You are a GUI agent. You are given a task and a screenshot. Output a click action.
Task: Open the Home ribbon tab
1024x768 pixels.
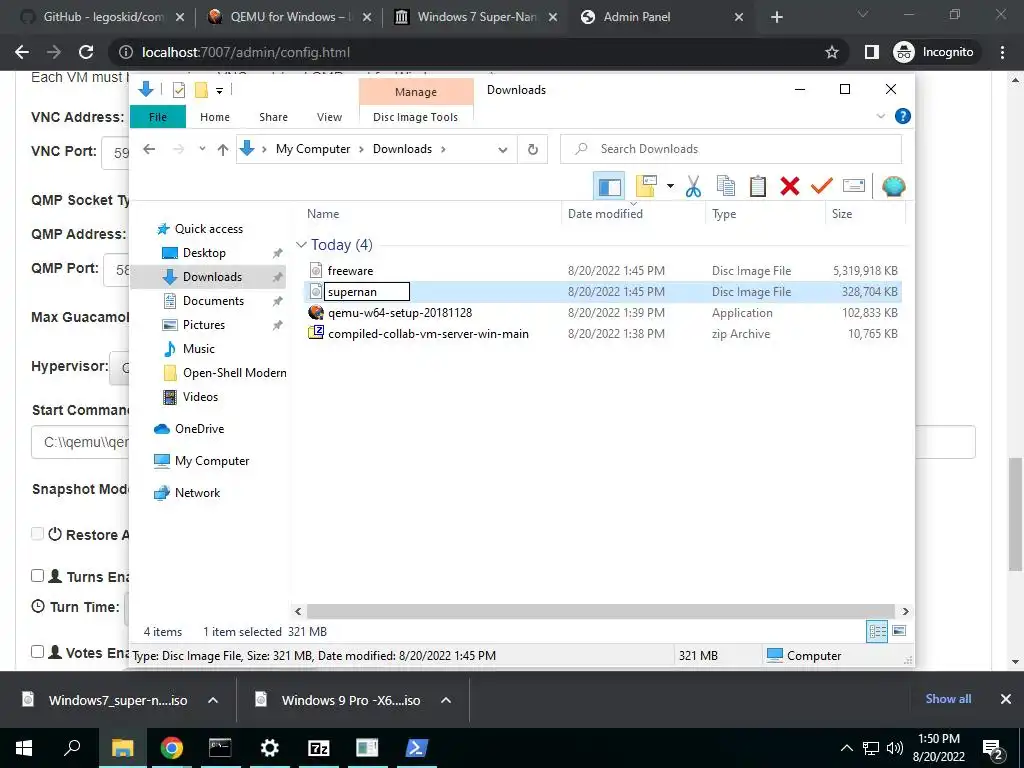pyautogui.click(x=215, y=117)
